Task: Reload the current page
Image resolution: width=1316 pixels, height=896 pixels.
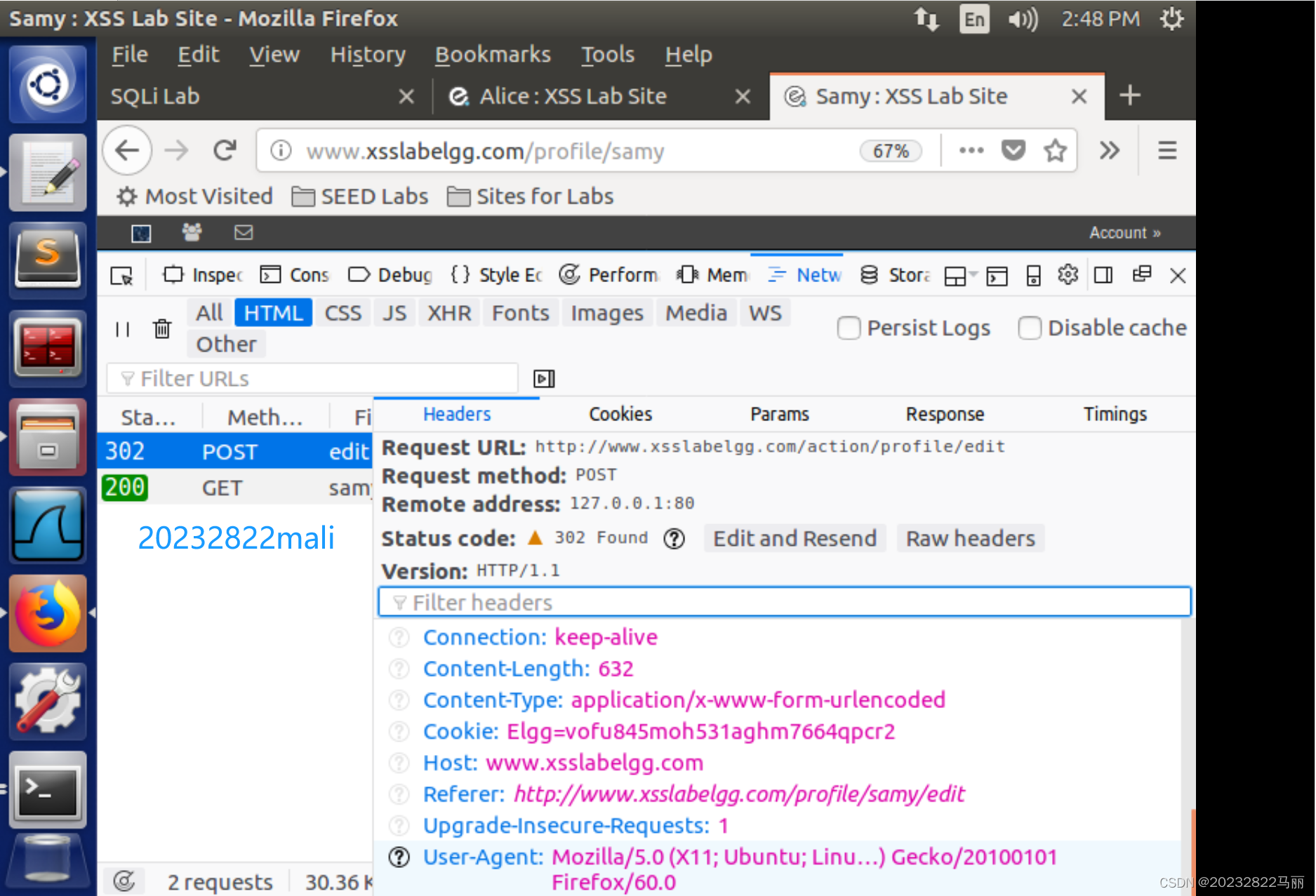Action: (225, 151)
